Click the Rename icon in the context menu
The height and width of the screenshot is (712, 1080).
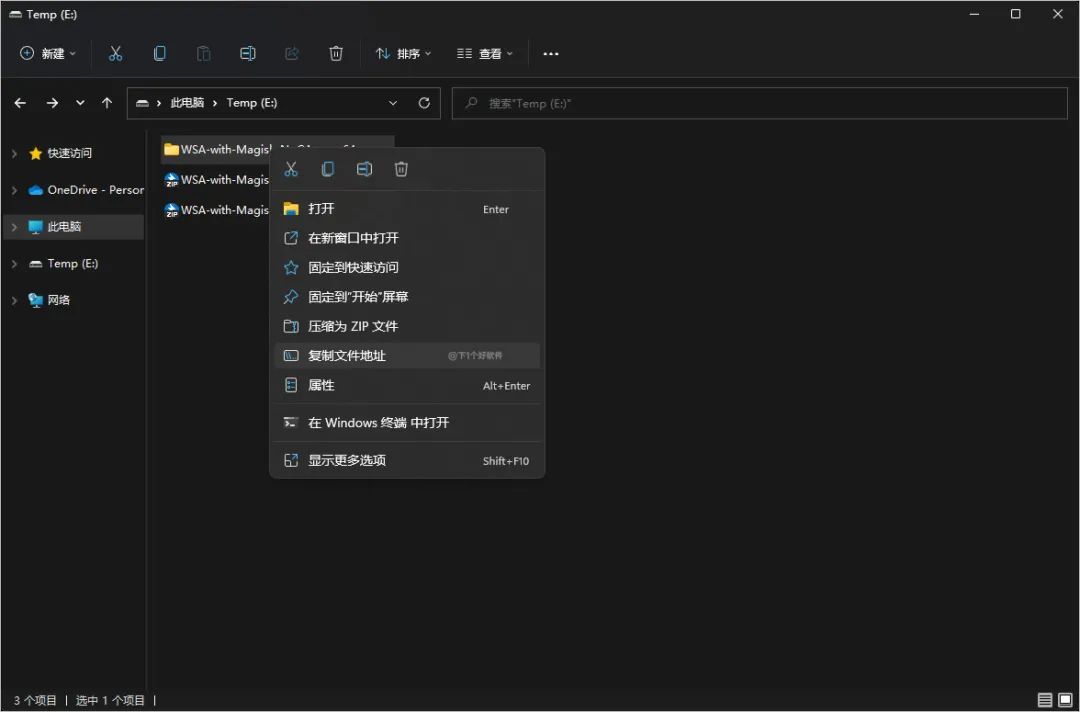coord(364,169)
